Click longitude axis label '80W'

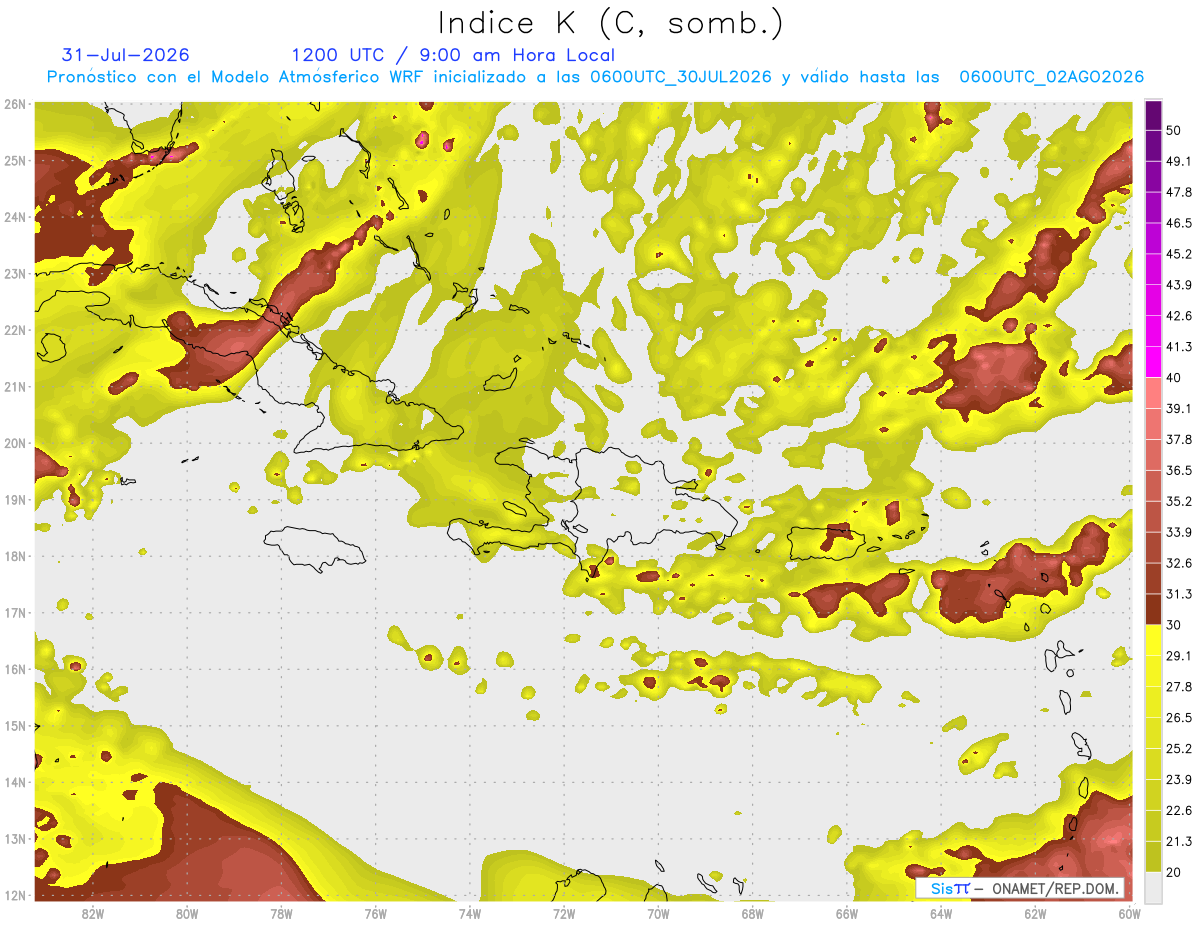point(186,914)
